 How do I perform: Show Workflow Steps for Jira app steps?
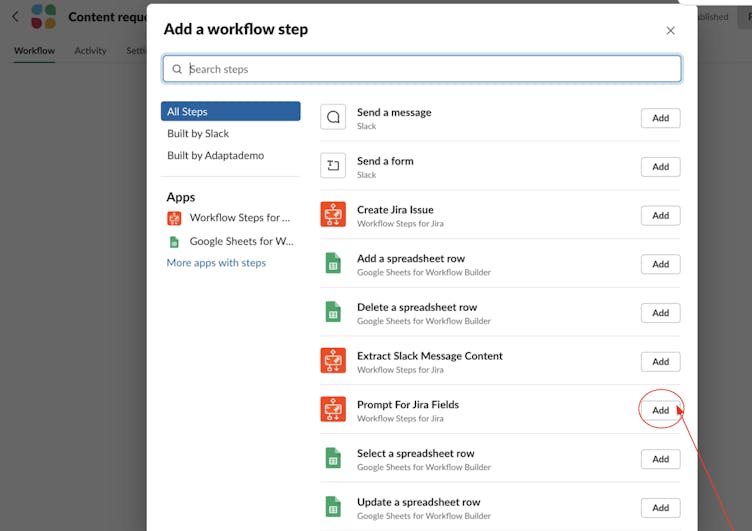tap(228, 218)
